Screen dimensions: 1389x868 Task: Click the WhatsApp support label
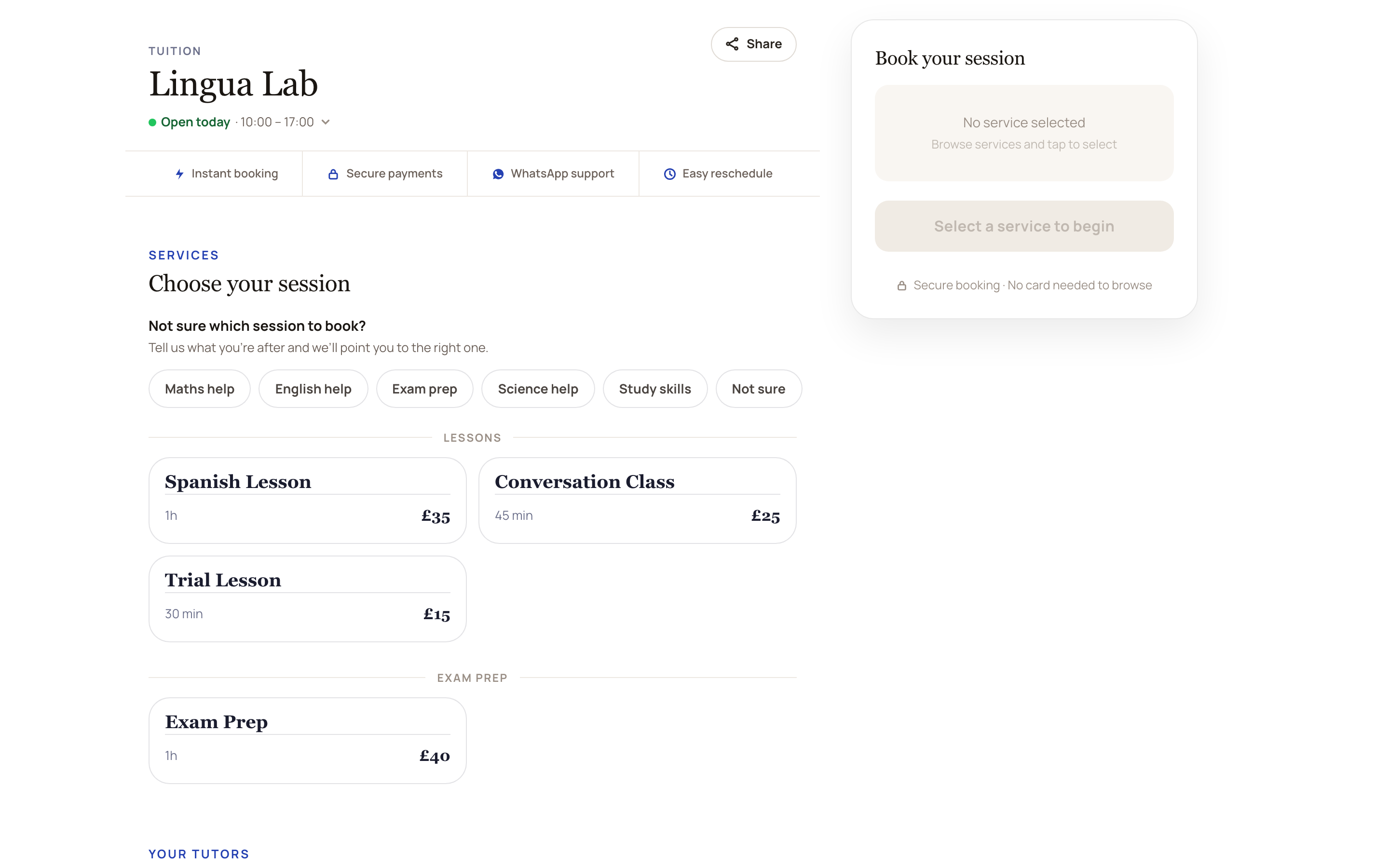point(562,174)
